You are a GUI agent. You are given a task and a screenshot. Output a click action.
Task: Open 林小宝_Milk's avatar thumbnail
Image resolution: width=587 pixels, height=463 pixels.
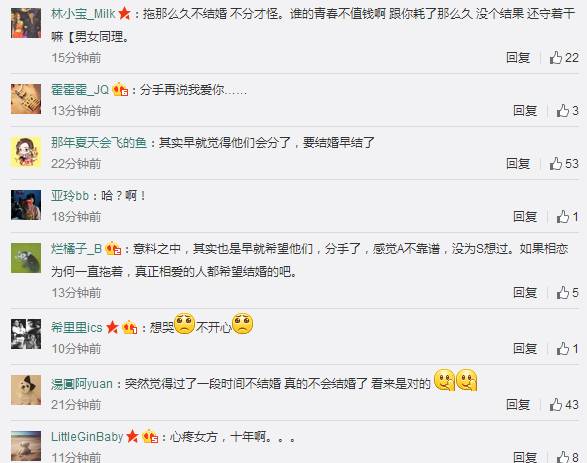[x=26, y=23]
